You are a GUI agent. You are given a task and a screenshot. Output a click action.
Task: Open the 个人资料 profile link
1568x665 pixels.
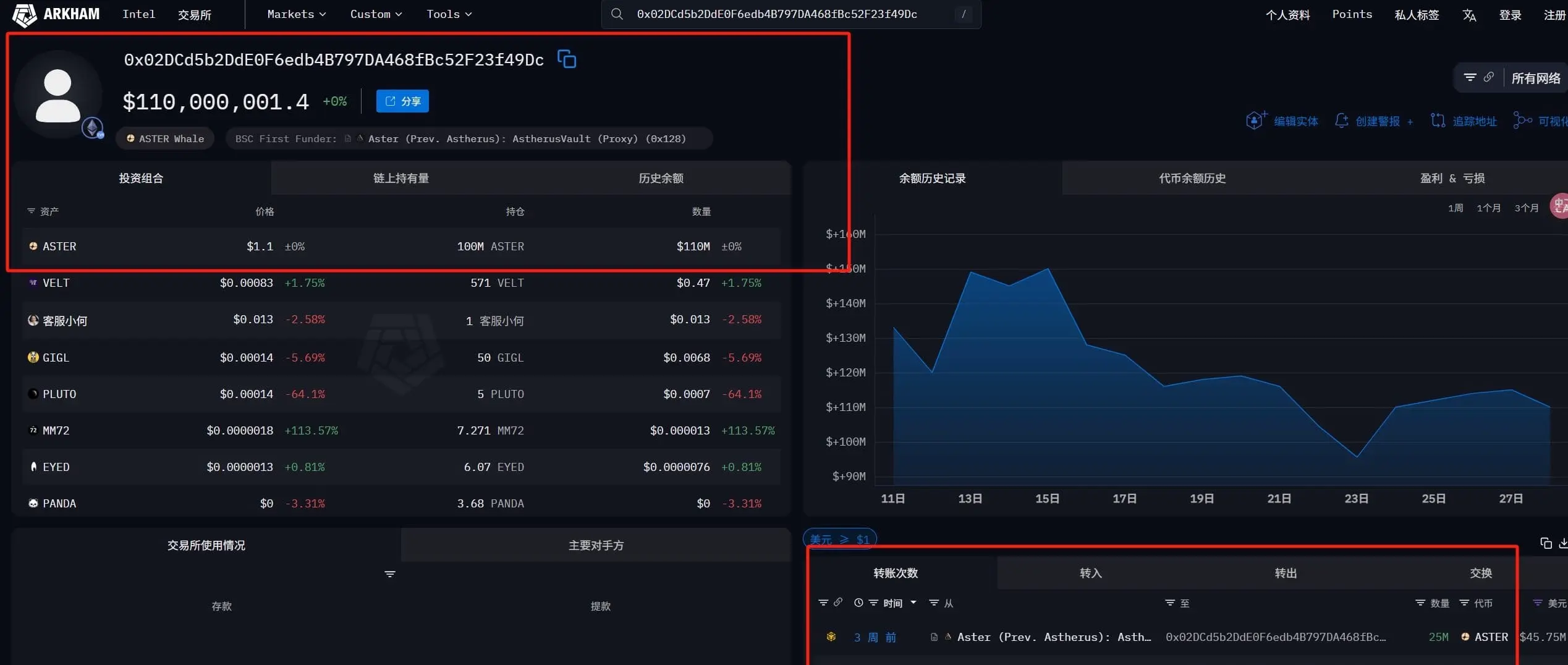click(x=1287, y=15)
